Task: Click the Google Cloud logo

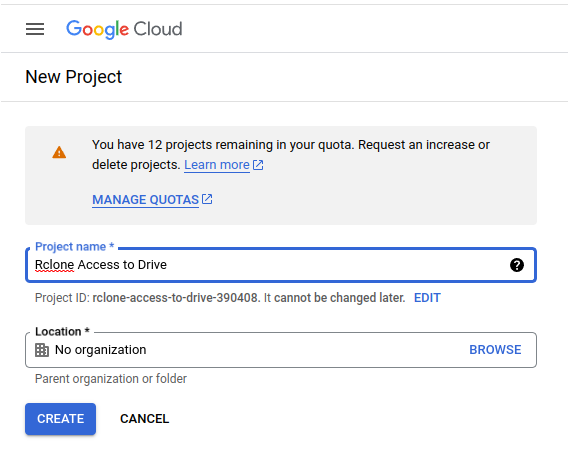Action: point(124,29)
